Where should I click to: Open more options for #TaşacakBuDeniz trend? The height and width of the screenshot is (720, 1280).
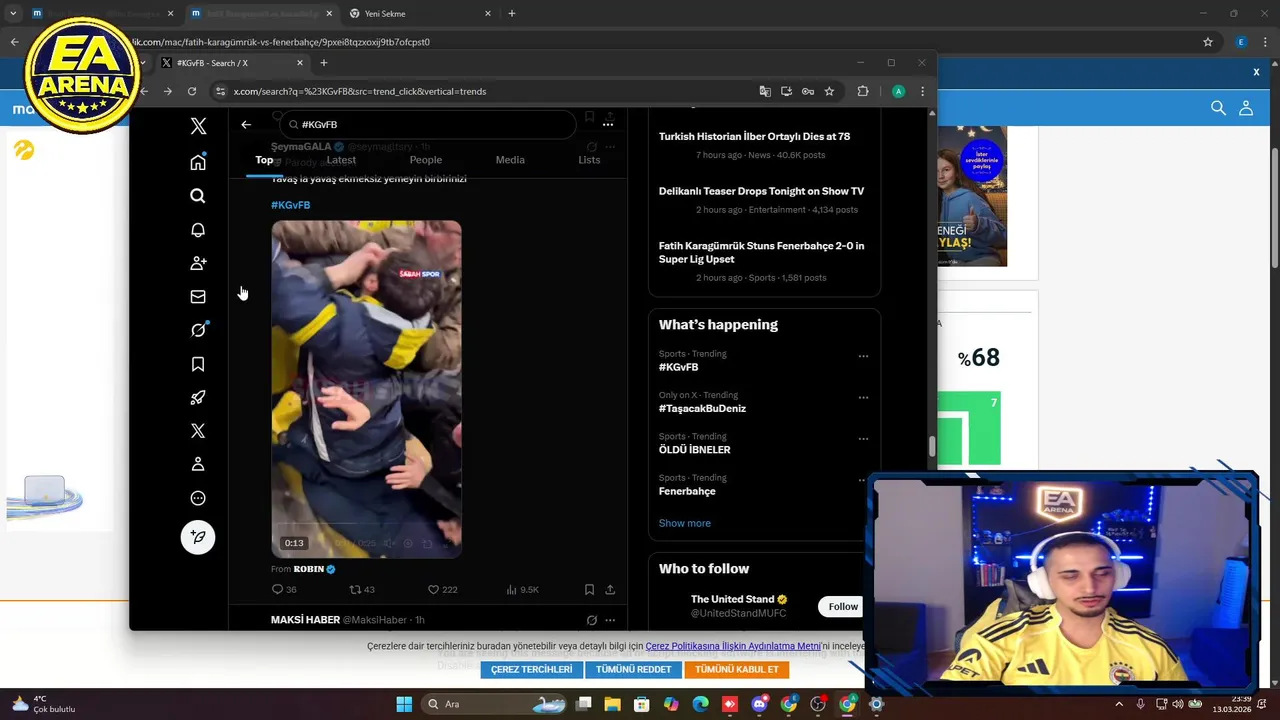[x=863, y=397]
